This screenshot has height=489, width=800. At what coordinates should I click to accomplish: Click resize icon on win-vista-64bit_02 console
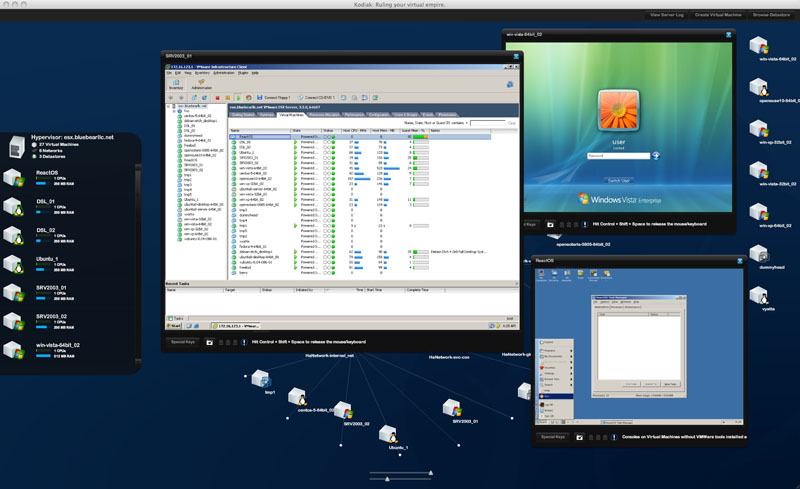tap(729, 35)
